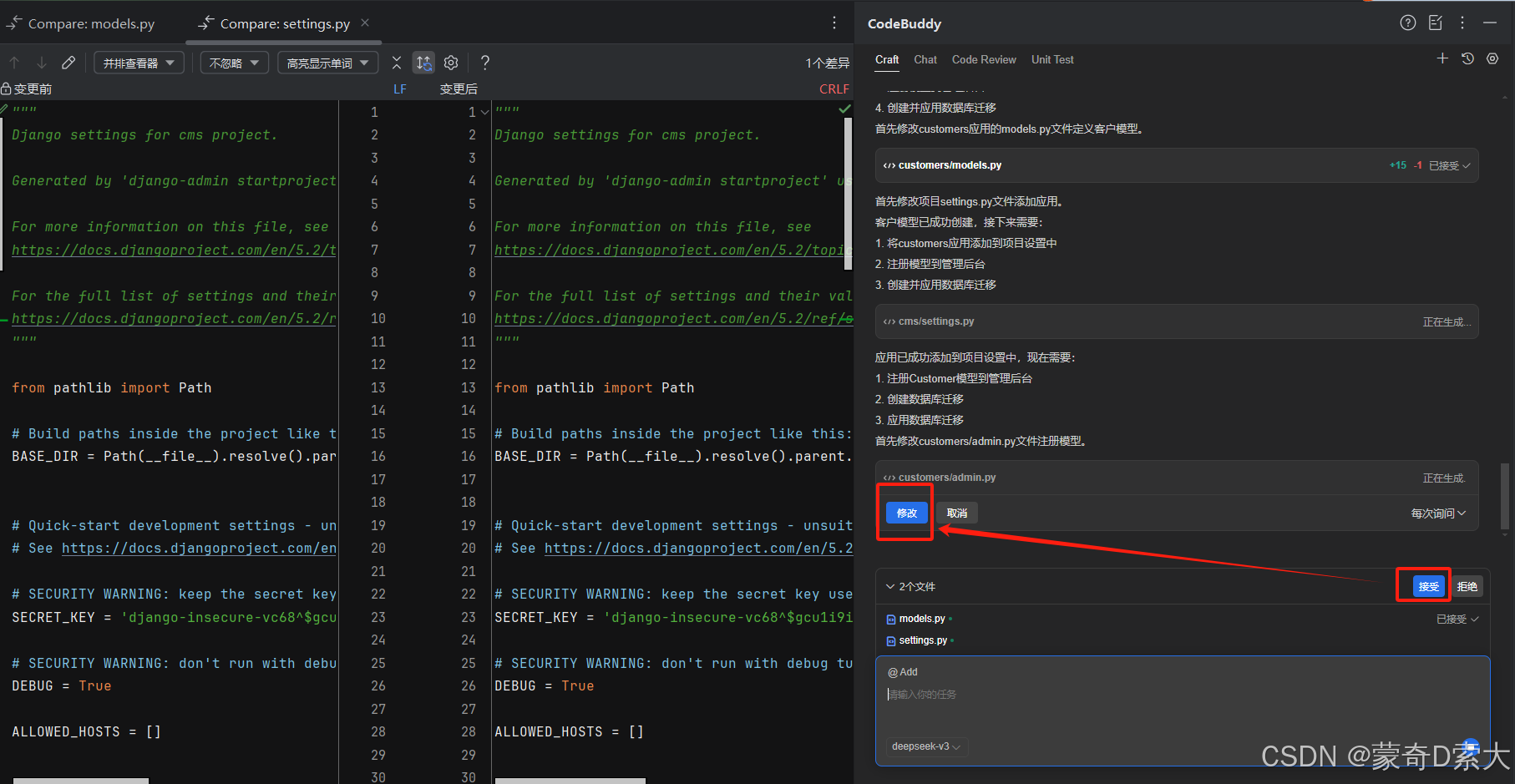Open CodeBuddy panel options menu

(x=1462, y=23)
